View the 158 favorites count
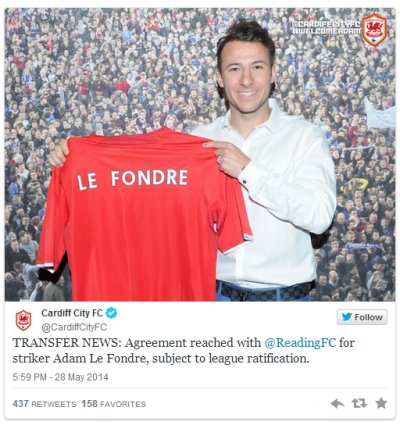 tap(114, 404)
